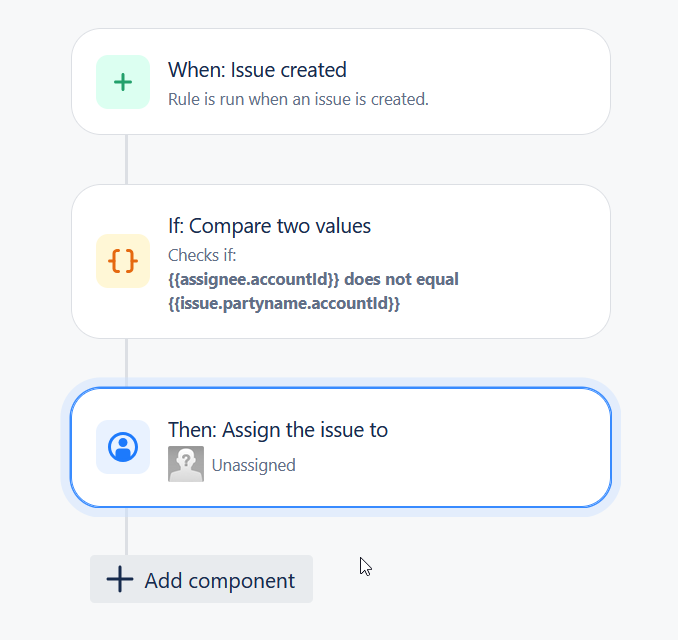Select the highlighted Assign issue card blank area
The image size is (678, 640).
497,447
